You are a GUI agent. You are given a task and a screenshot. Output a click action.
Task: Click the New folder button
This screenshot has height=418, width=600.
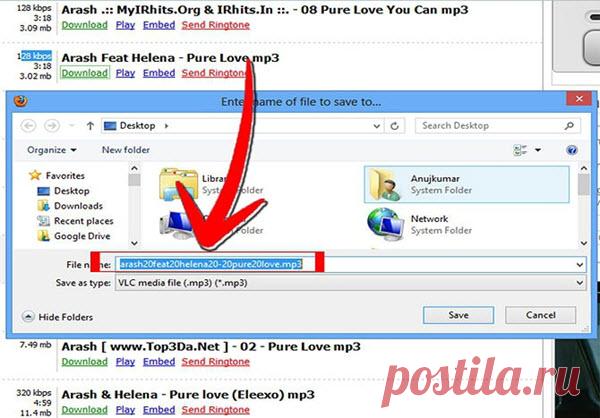[125, 150]
